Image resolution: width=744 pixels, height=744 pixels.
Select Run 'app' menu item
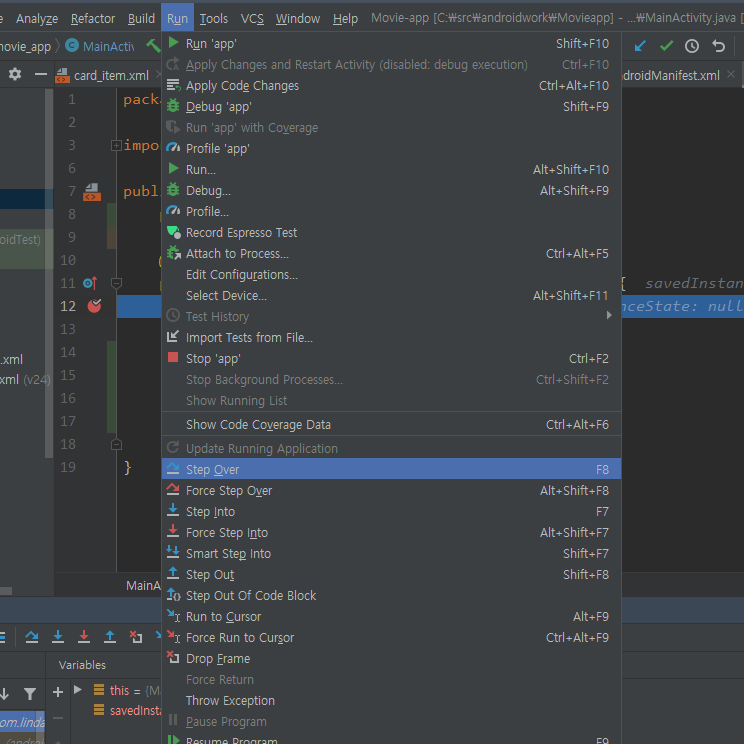(x=391, y=44)
